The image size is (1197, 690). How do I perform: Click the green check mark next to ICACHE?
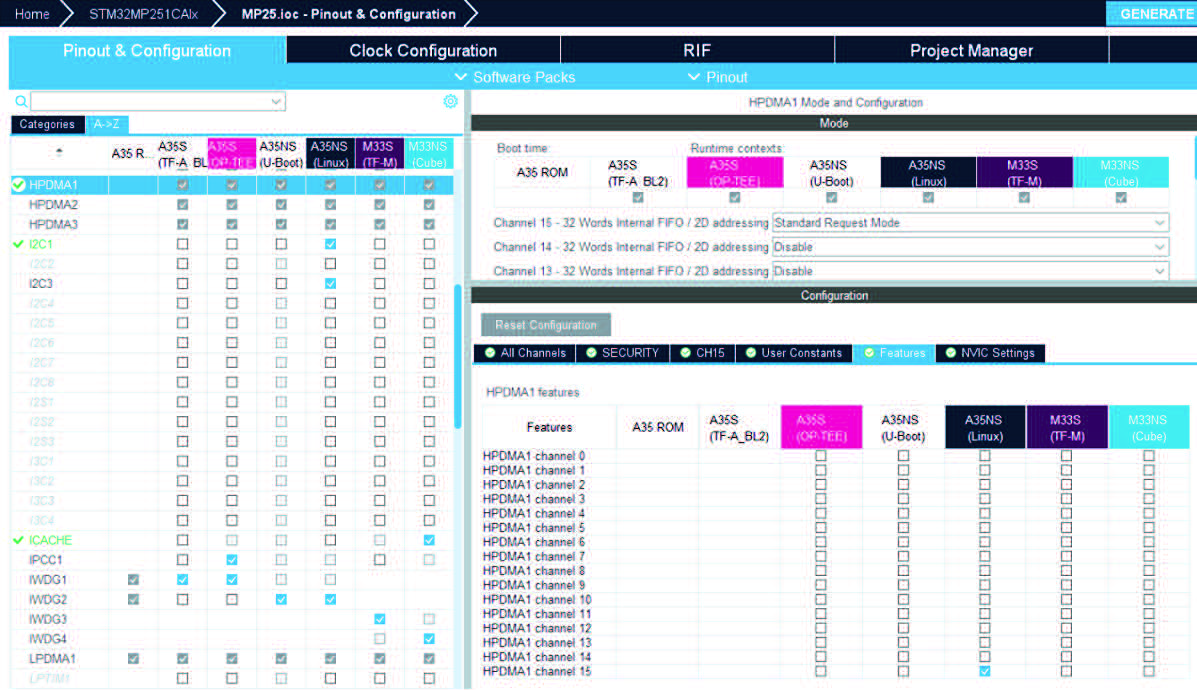click(x=19, y=540)
